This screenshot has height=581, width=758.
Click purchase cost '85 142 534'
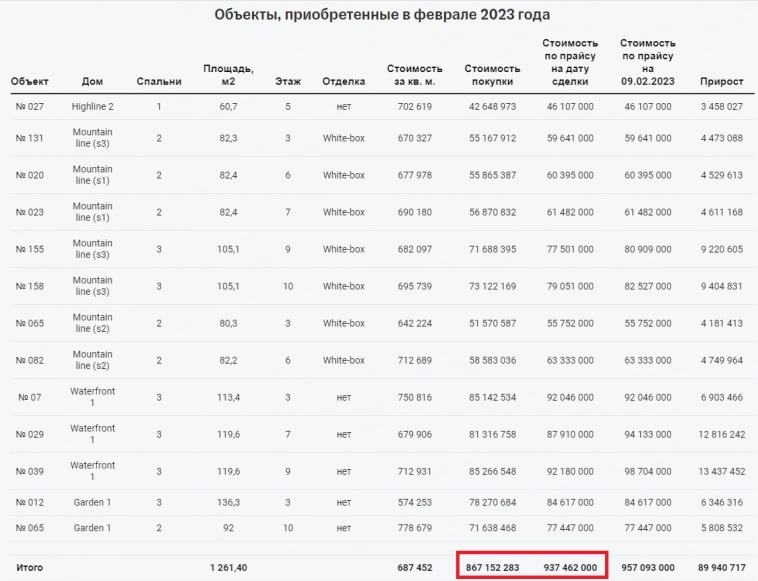(x=492, y=397)
